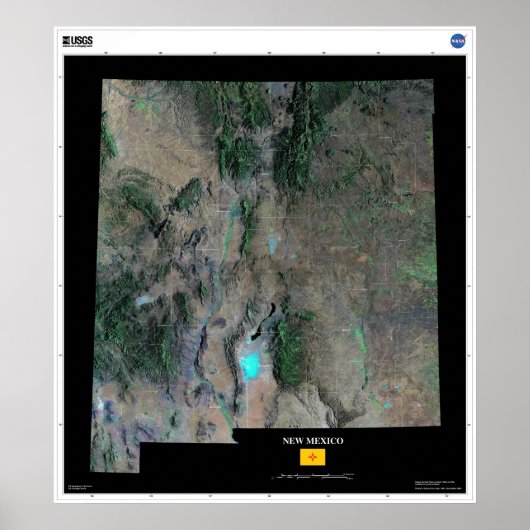Viewport: 530px width, 530px height.
Task: Click the green Pecos River valley strip
Action: coord(361,353)
